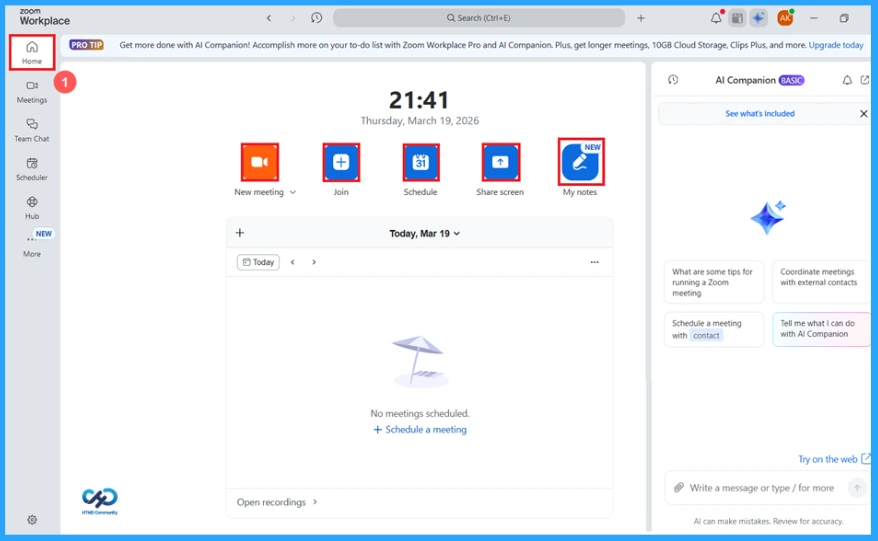
Task: Go to previous day in calendar
Action: coord(292,262)
